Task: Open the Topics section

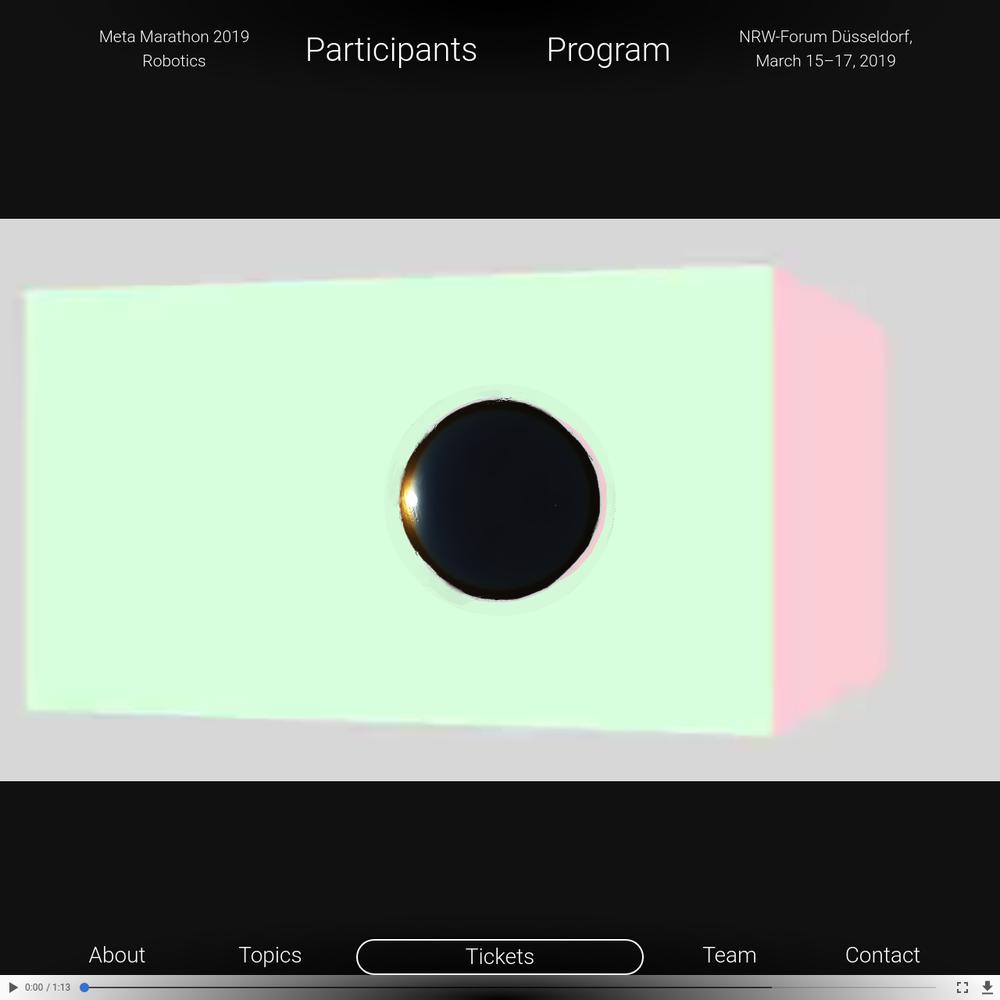Action: pyautogui.click(x=270, y=955)
